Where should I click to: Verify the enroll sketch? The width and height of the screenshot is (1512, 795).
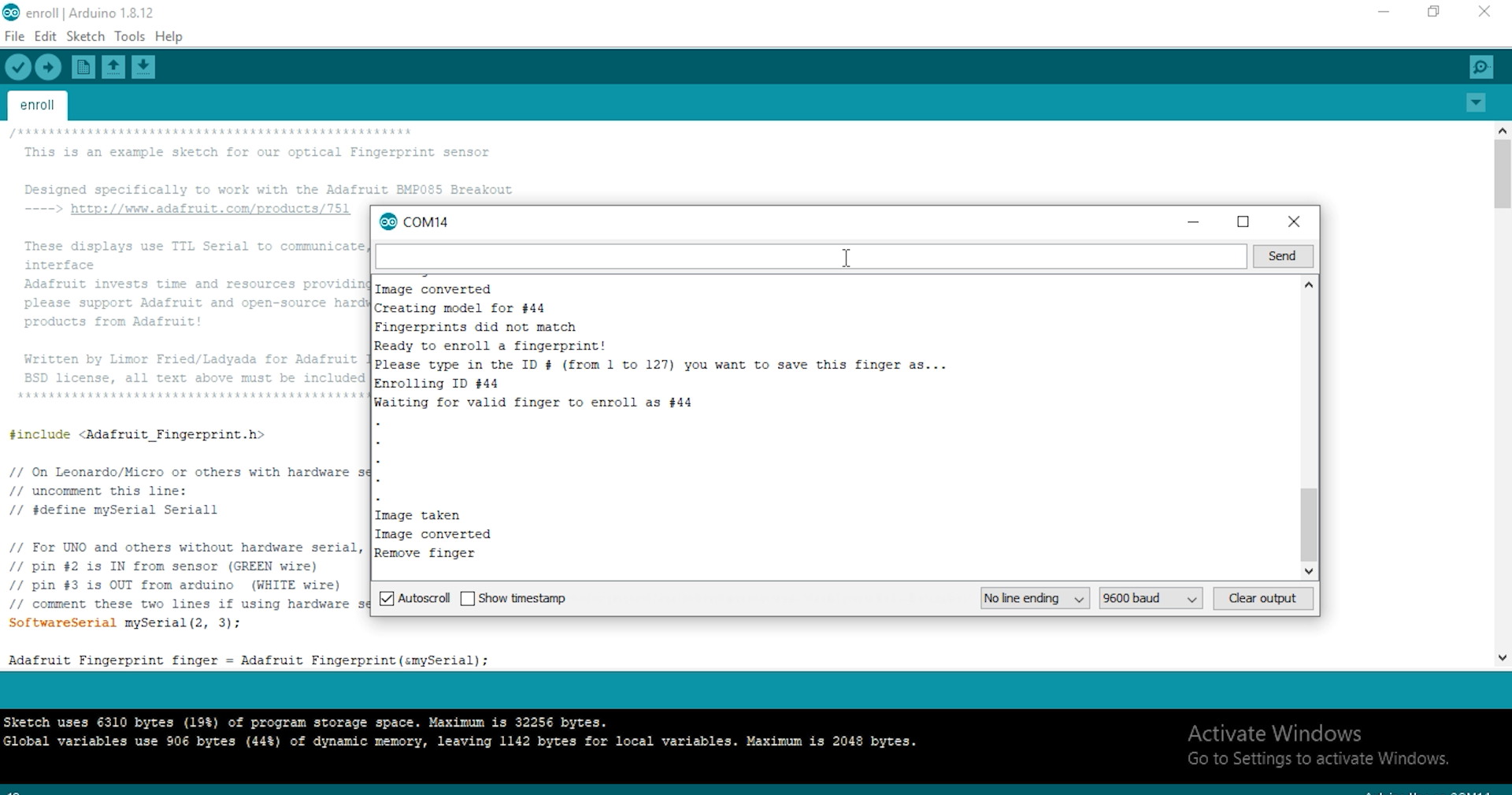click(x=18, y=67)
